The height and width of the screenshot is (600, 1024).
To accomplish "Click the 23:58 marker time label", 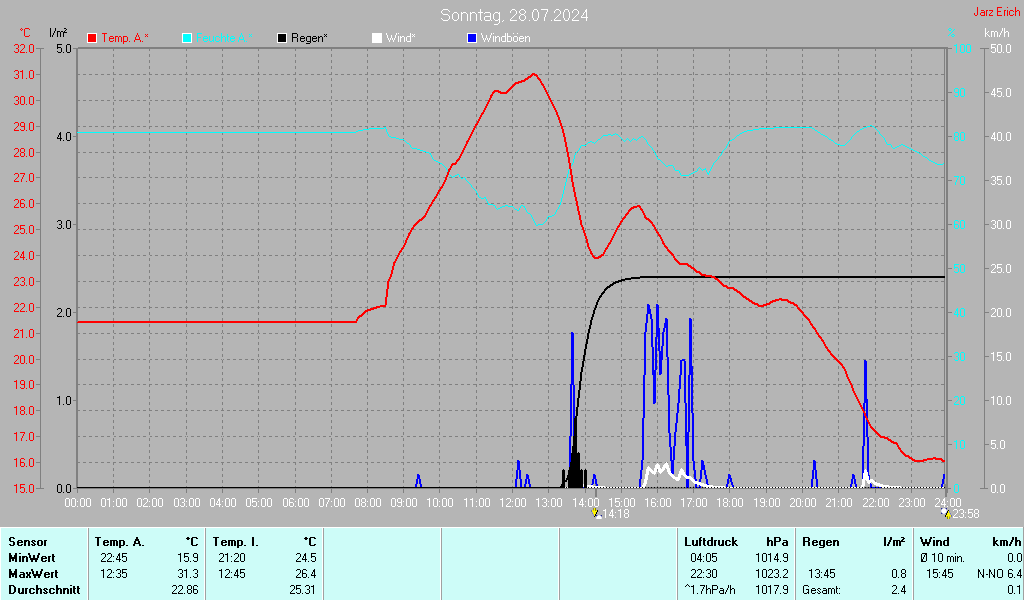I will pos(966,514).
